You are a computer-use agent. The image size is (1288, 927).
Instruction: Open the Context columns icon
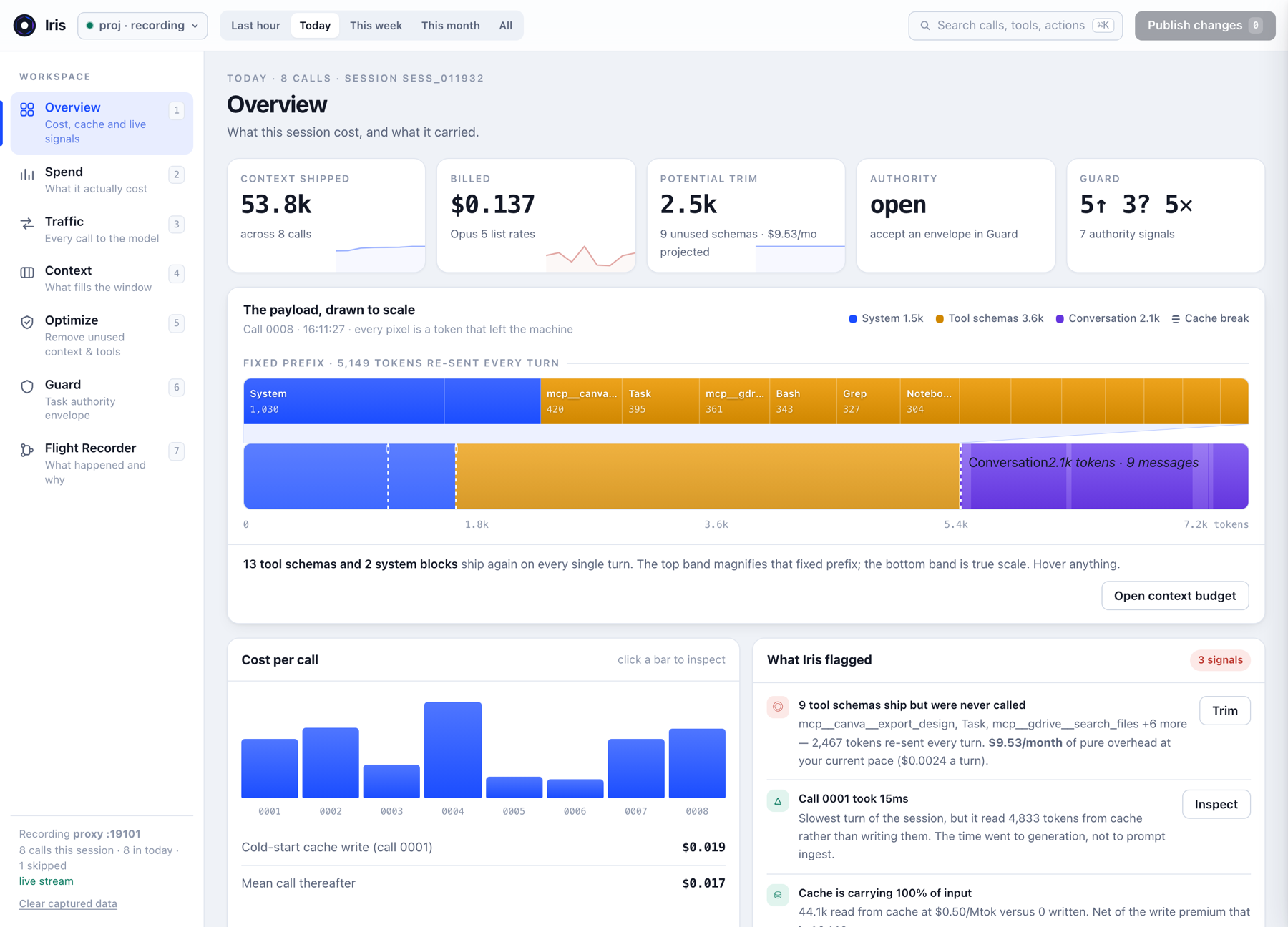tap(27, 273)
